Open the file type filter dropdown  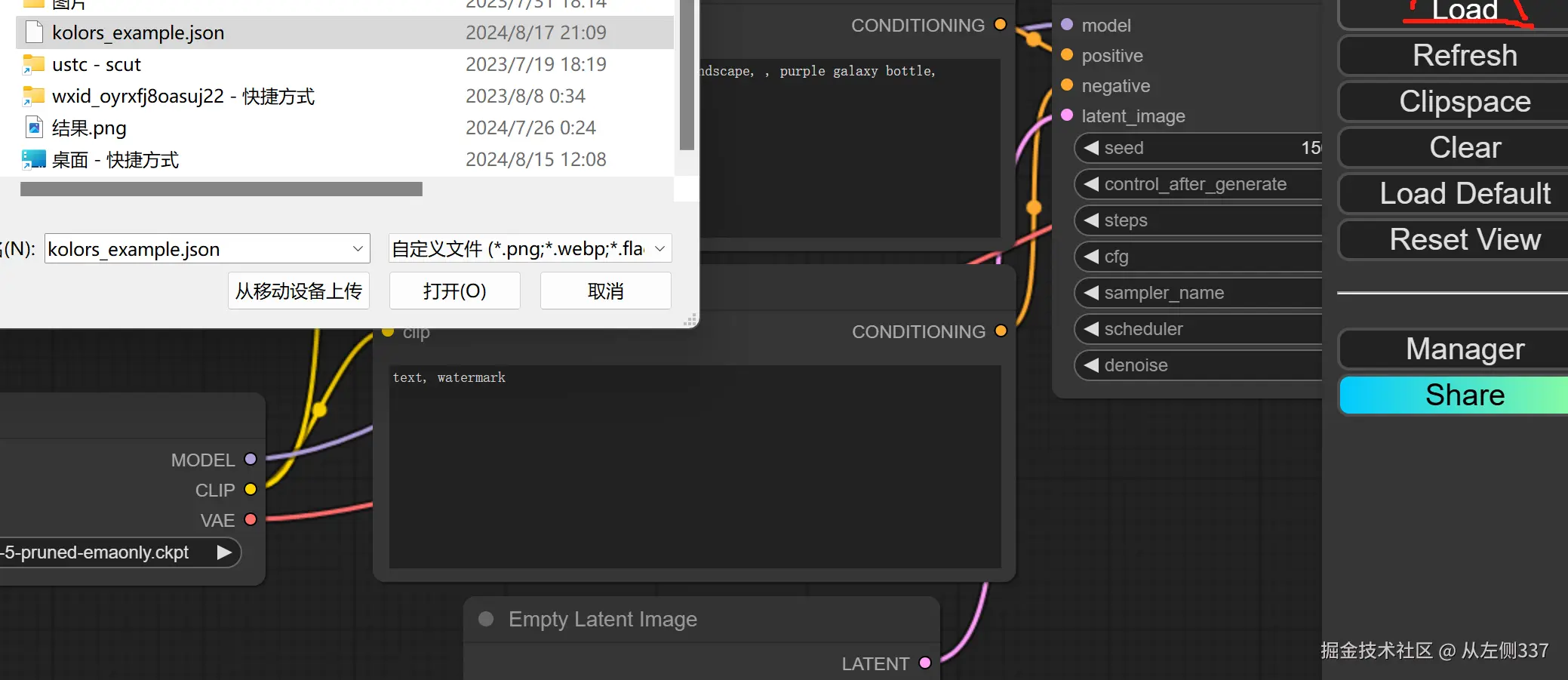(659, 249)
